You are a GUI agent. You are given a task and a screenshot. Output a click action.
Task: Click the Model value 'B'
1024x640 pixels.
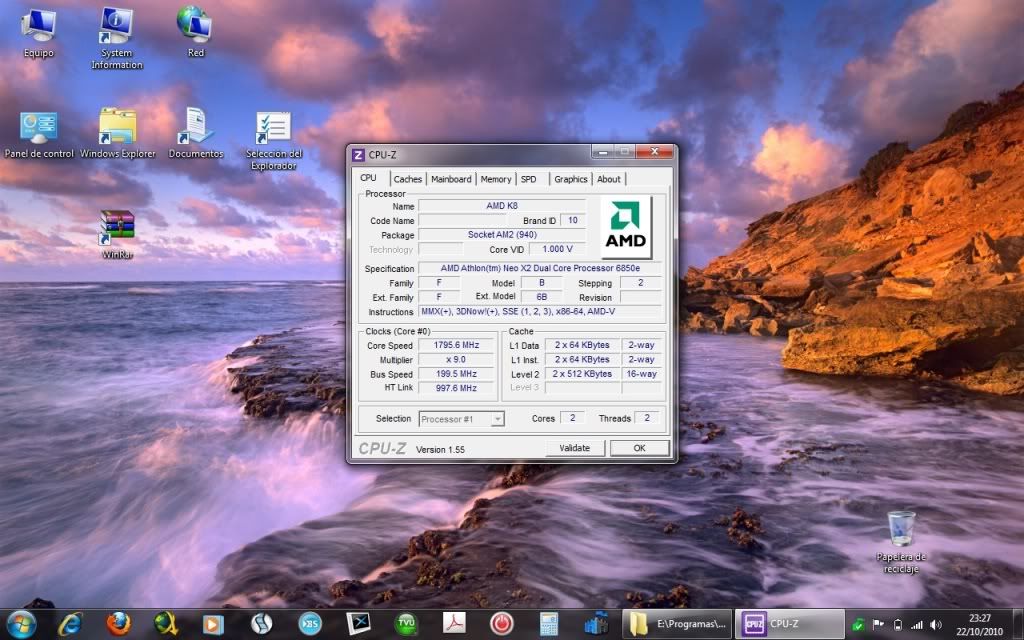click(541, 283)
